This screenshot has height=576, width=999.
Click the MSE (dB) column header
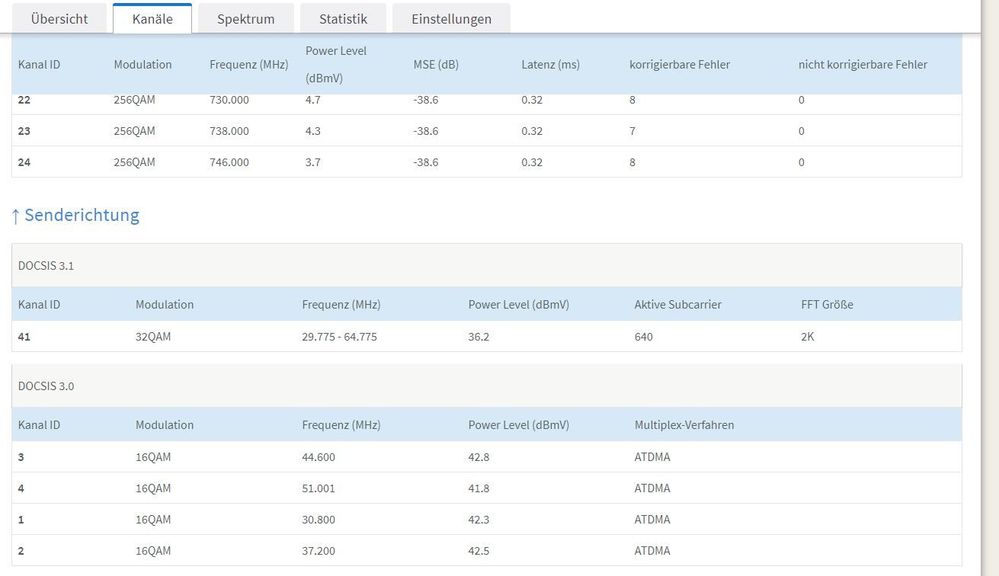point(436,65)
